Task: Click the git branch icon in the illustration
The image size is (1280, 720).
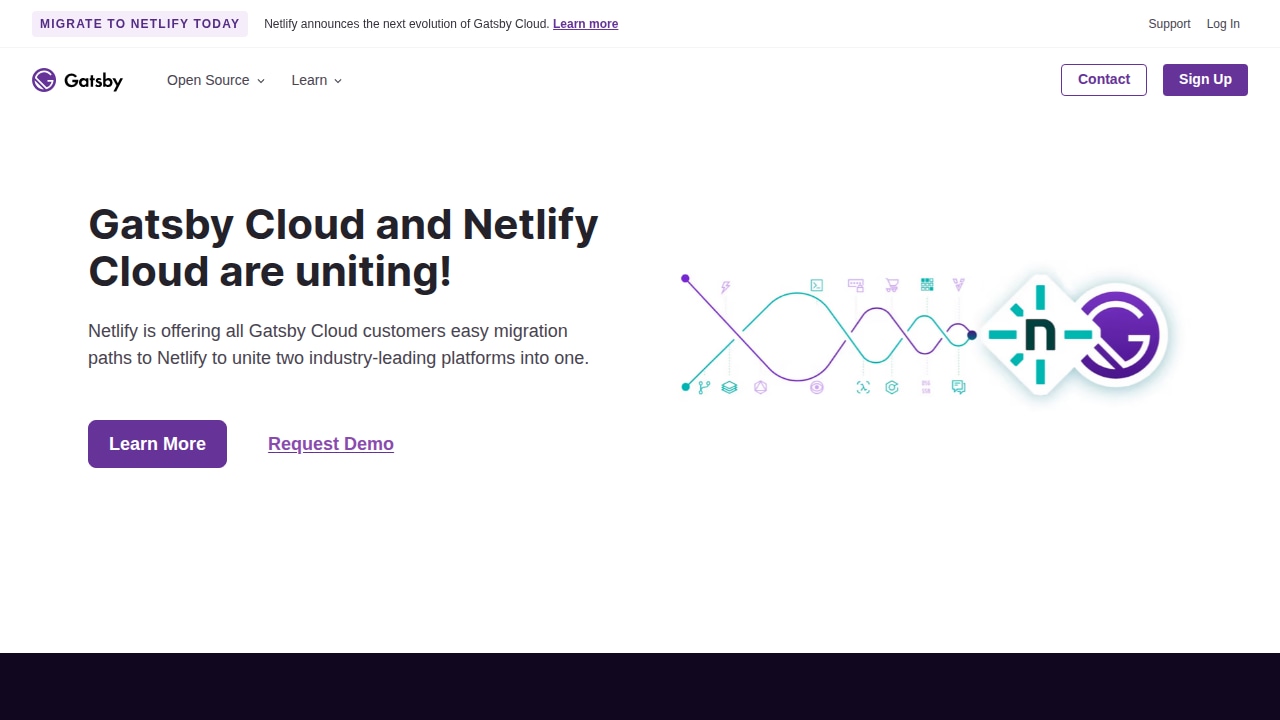Action: point(704,387)
